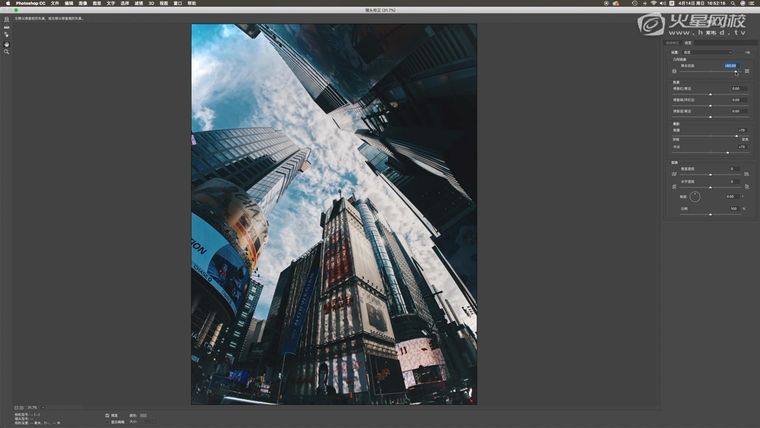Open the Filter (滤镜) menu
The width and height of the screenshot is (760, 428).
[x=138, y=3]
